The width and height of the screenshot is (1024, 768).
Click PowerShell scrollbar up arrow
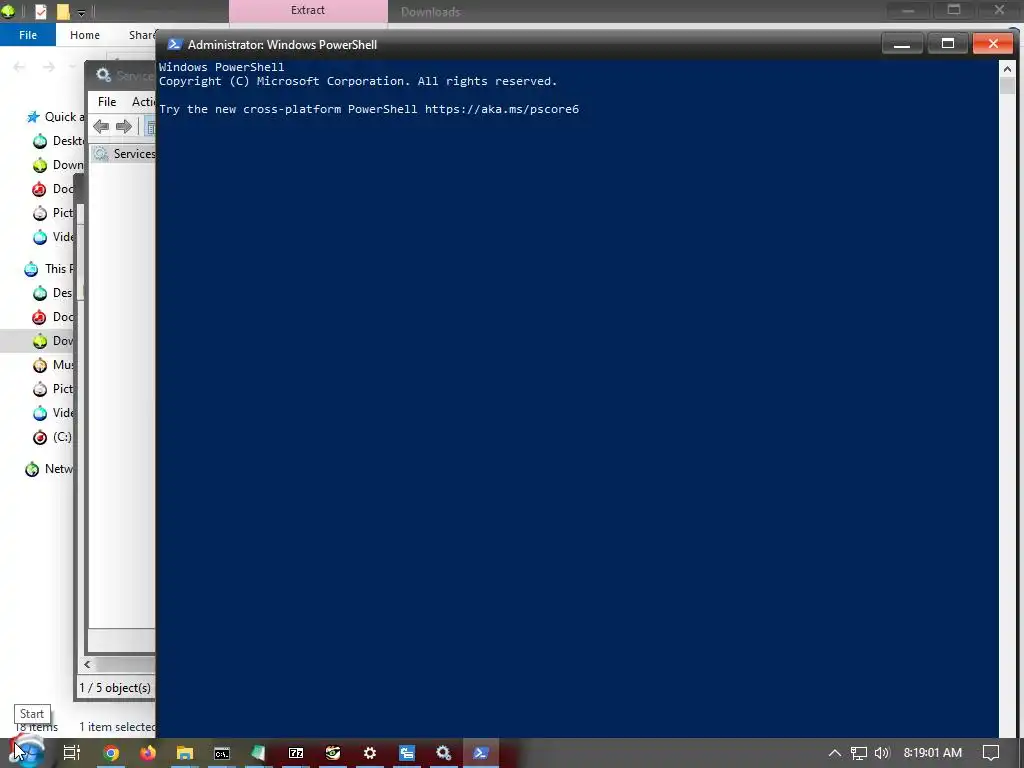[x=1007, y=69]
